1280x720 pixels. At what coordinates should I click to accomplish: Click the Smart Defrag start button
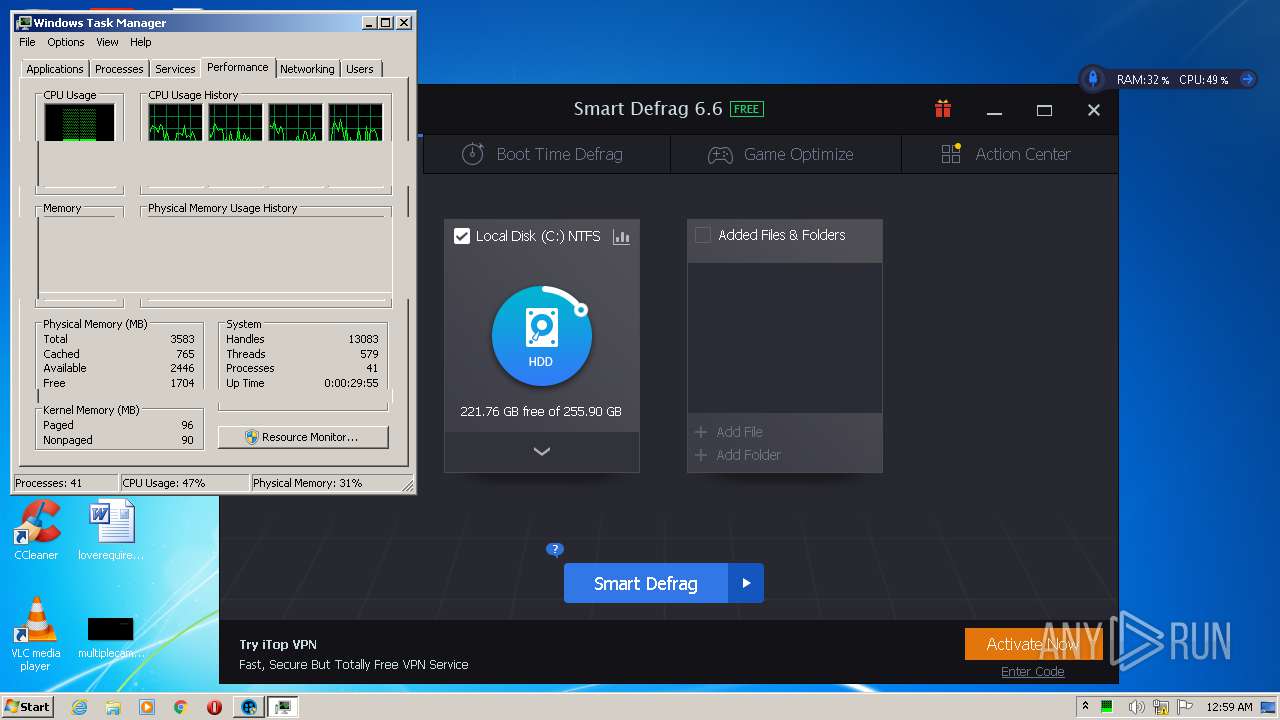pos(646,583)
